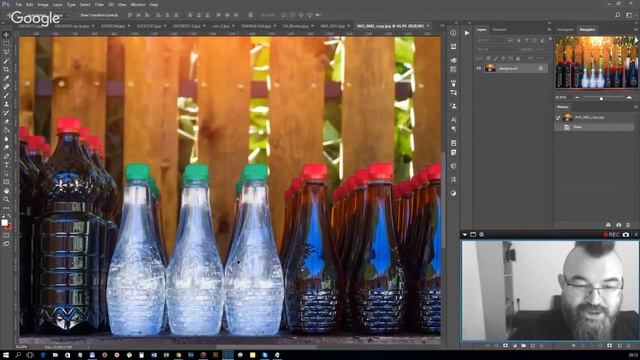Screen dimensions: 640x360
Task: Select the Path Selection tool
Action: [x=6, y=173]
